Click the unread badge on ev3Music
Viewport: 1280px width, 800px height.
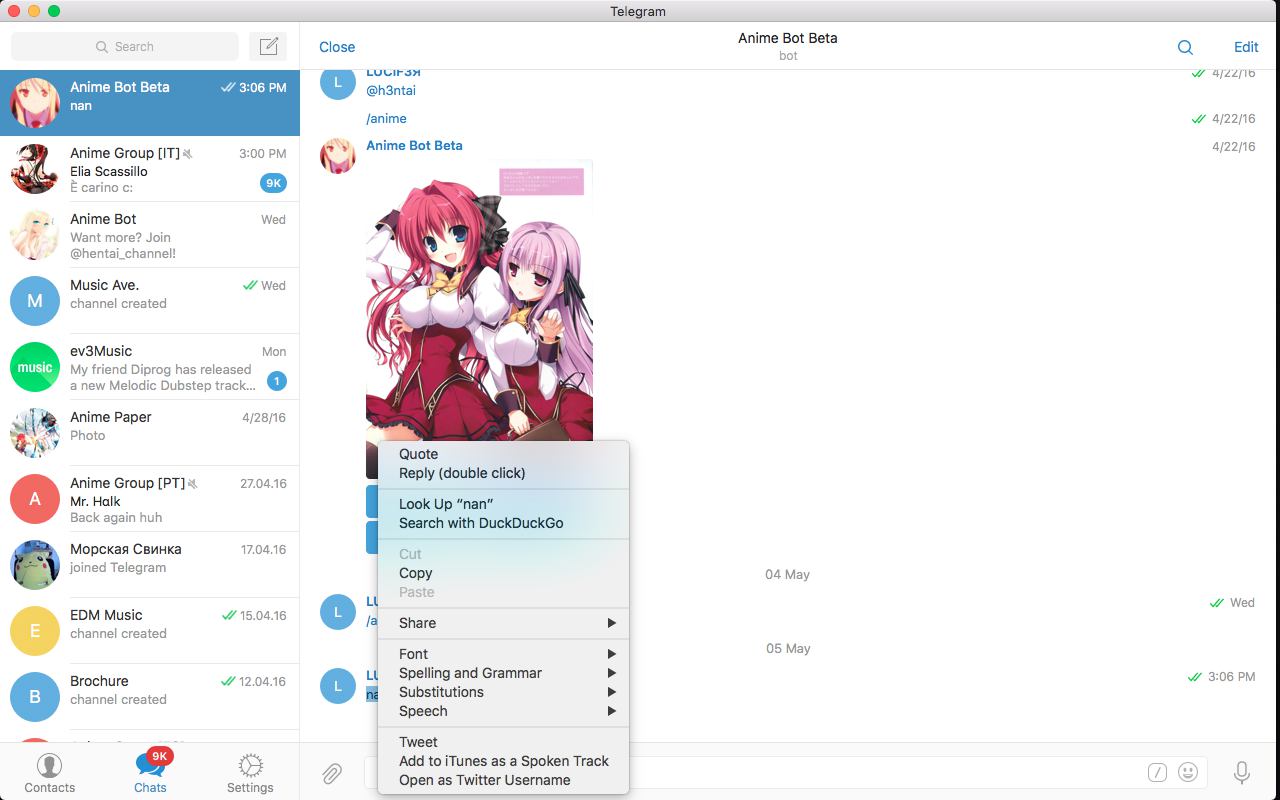(x=277, y=381)
